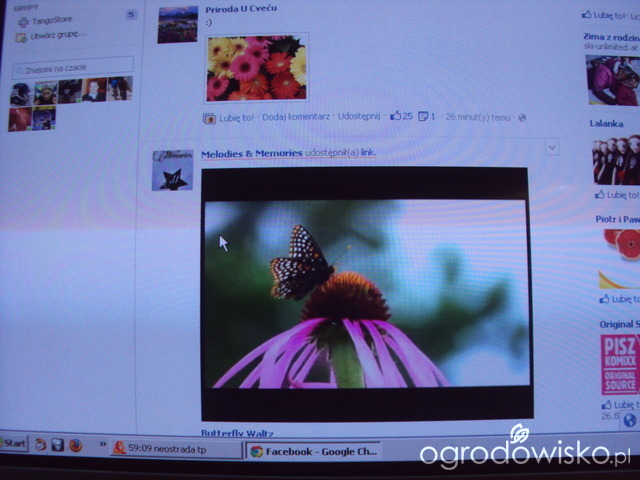Viewport: 640px width, 480px height.
Task: Open the Lalanka ad title
Action: point(606,123)
